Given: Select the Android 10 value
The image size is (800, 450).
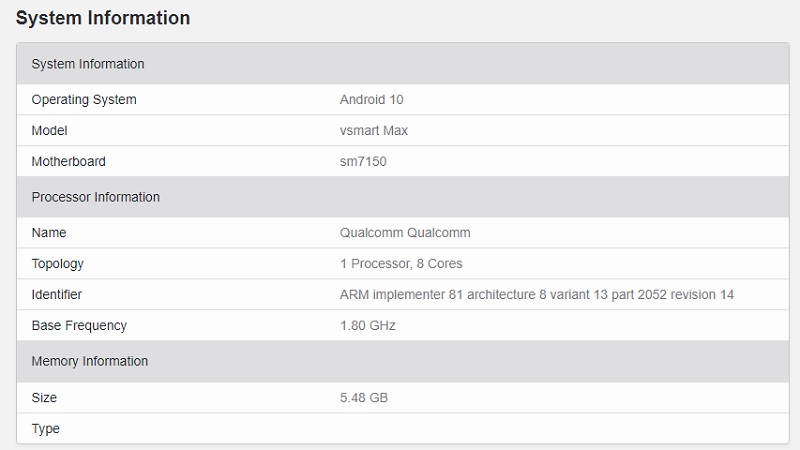Looking at the screenshot, I should (x=371, y=99).
